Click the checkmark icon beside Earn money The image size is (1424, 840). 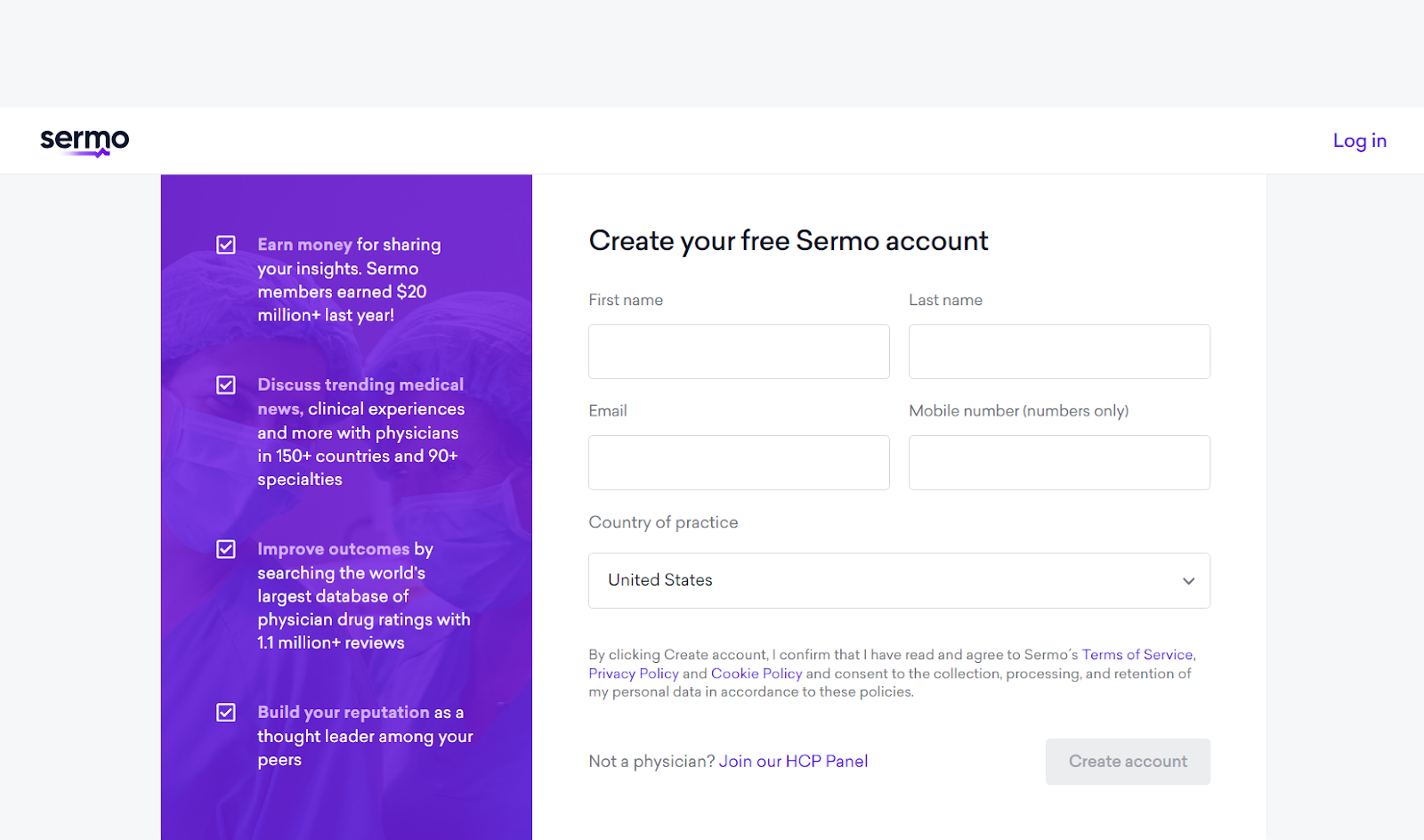pos(226,245)
